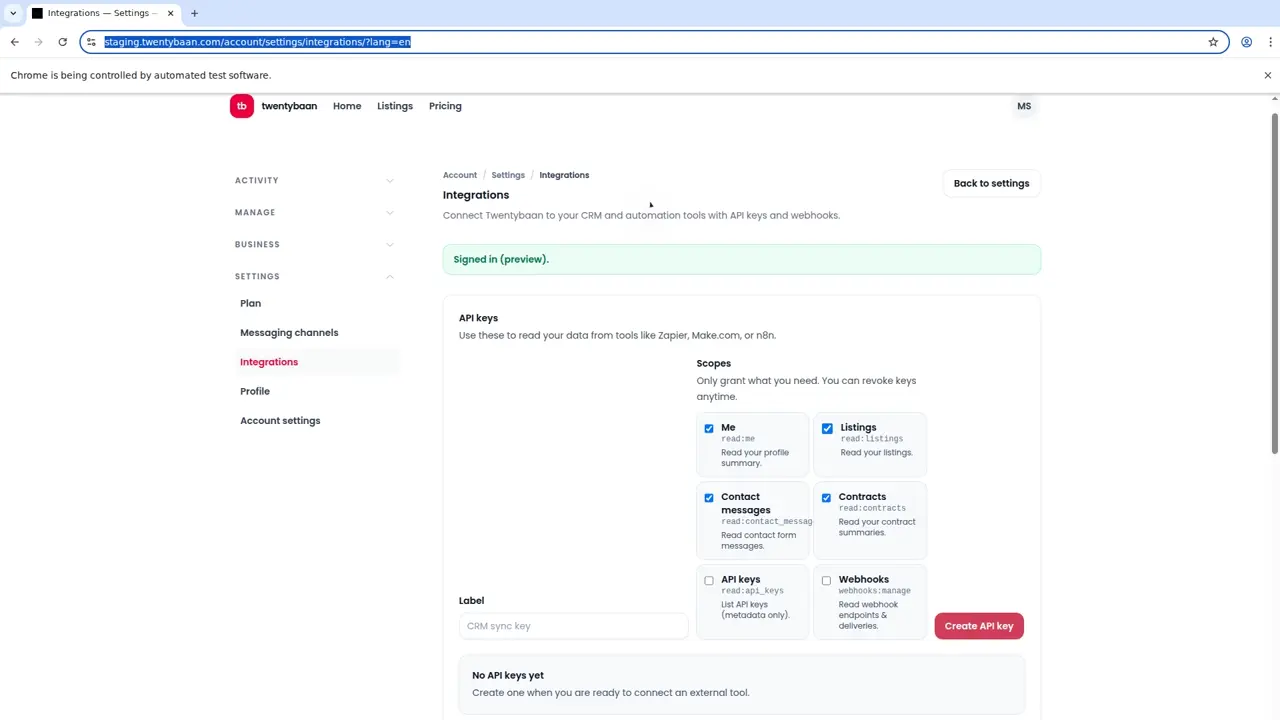Focus the Label input field
1280x720 pixels.
tap(573, 626)
